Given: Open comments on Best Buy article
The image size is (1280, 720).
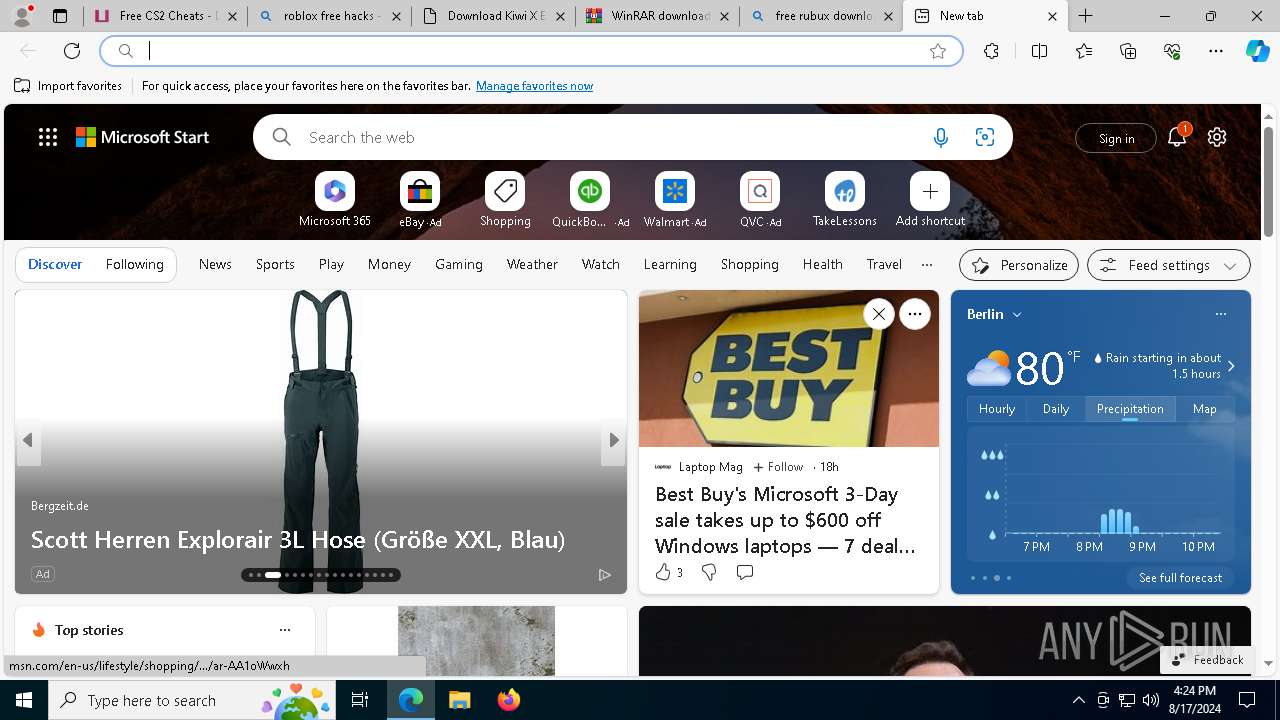Looking at the screenshot, I should coord(745,572).
